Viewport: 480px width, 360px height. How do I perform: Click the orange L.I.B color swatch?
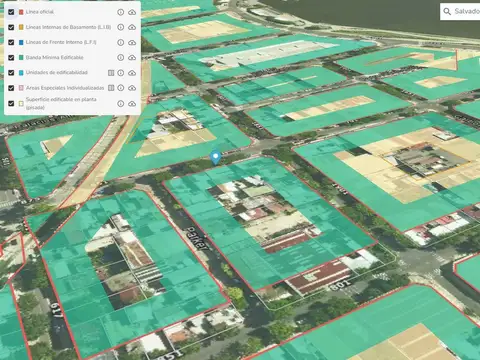21,27
